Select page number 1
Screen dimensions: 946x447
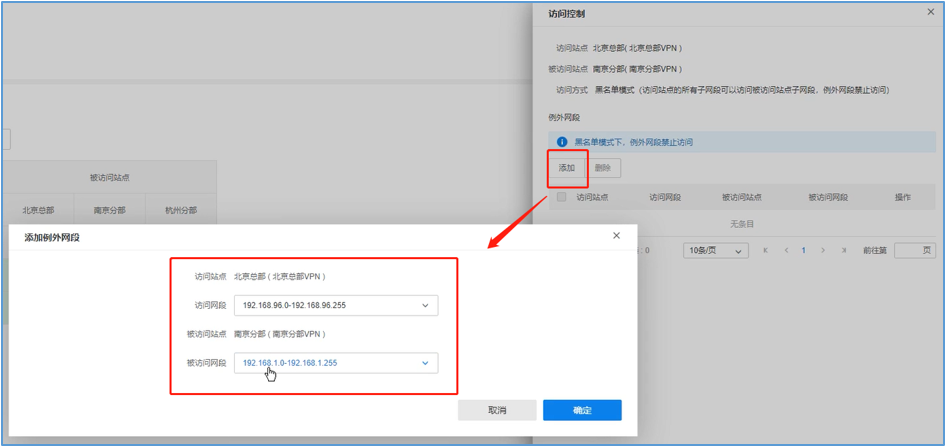tap(804, 250)
